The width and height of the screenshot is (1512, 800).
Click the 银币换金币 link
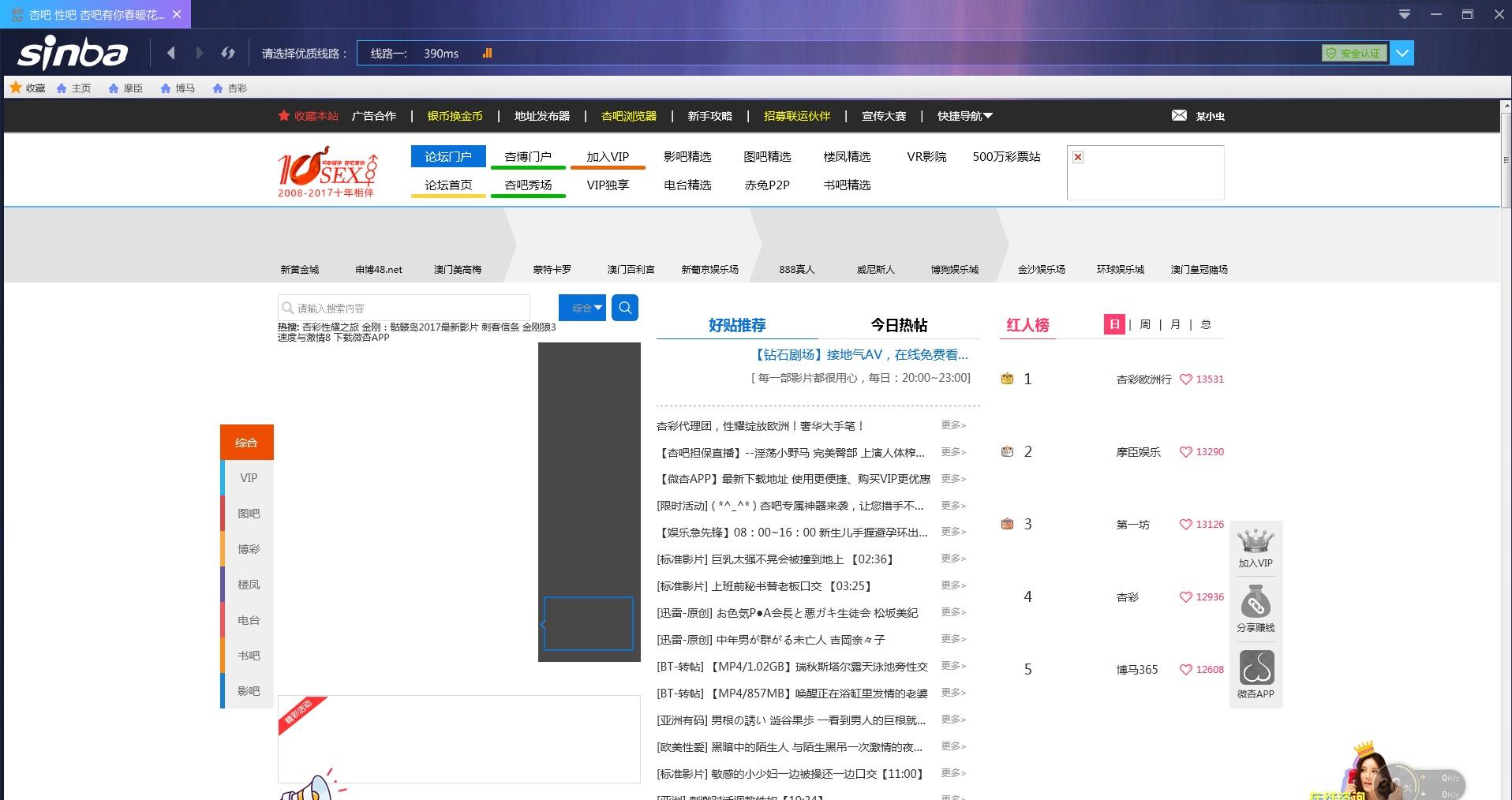tap(455, 116)
